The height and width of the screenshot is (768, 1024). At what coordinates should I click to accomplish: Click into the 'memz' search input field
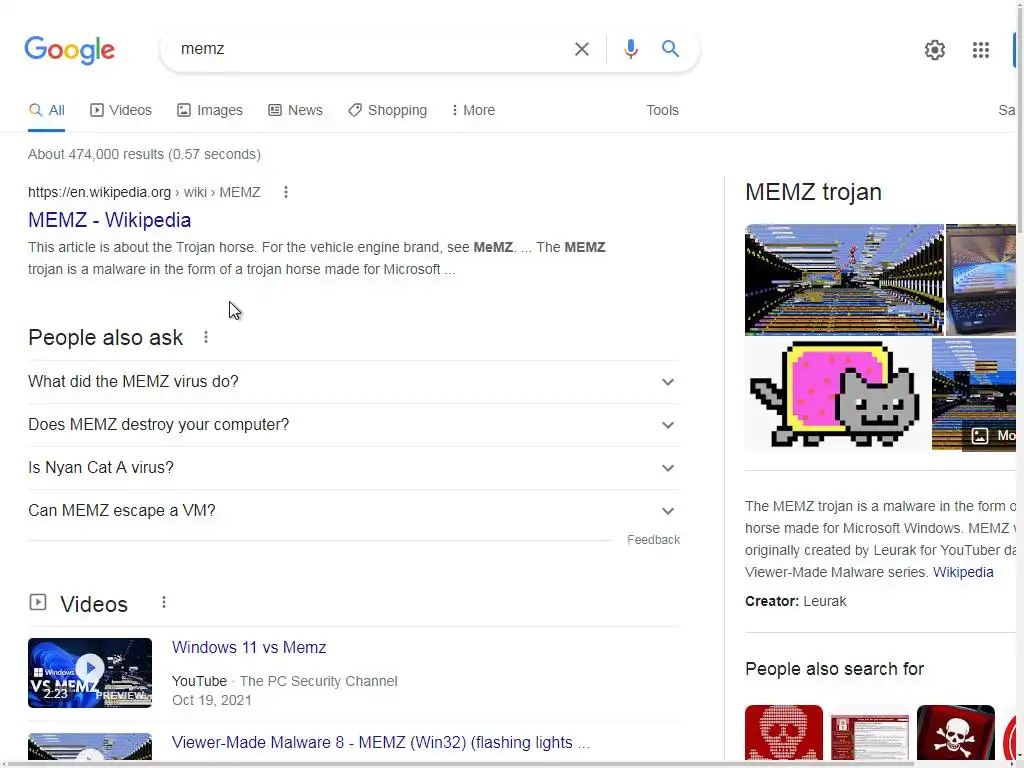coord(369,49)
